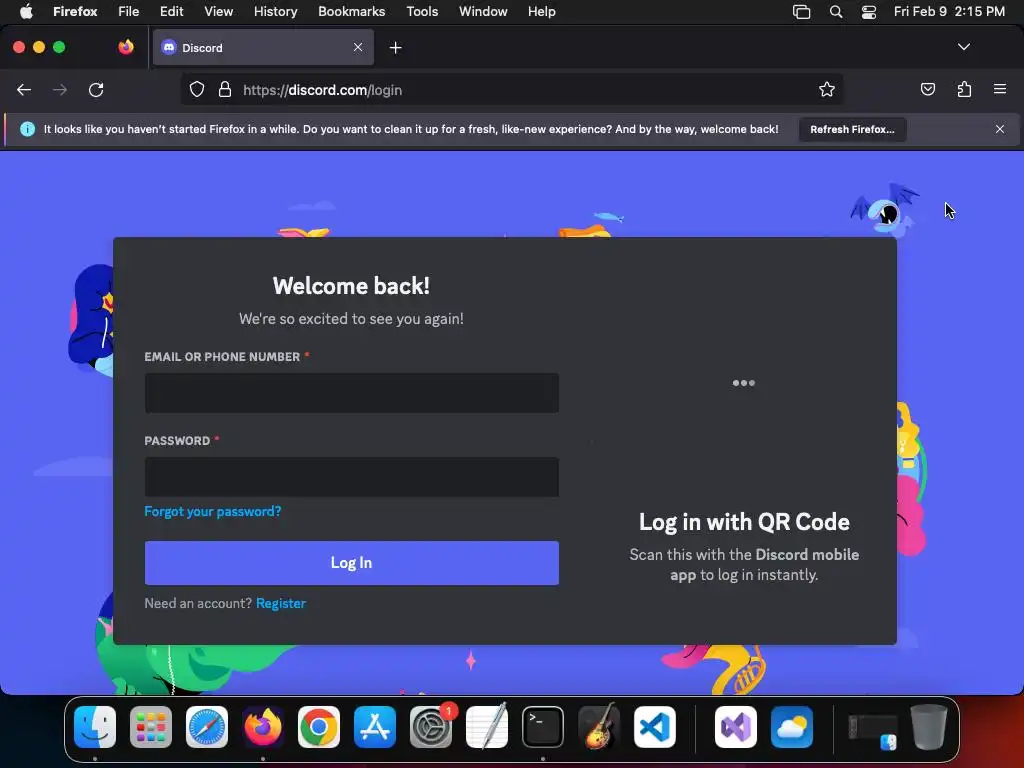Select the Discord browser tab

[x=263, y=47]
